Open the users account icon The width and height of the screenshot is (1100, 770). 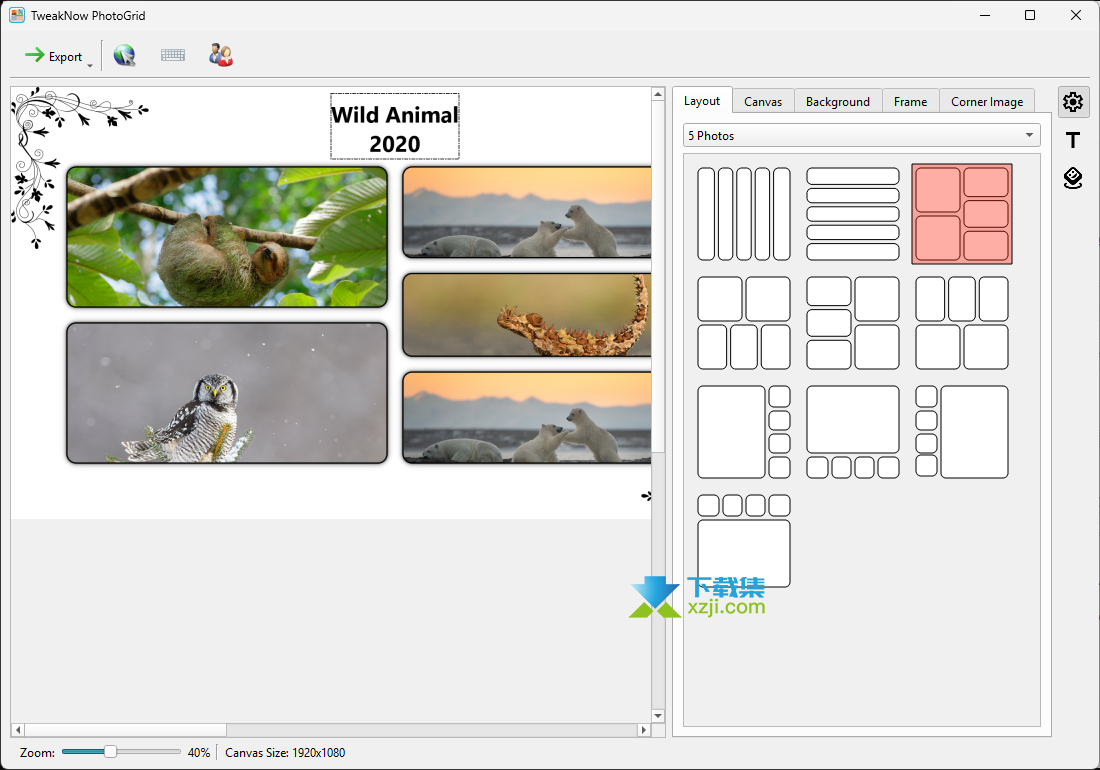pos(221,56)
